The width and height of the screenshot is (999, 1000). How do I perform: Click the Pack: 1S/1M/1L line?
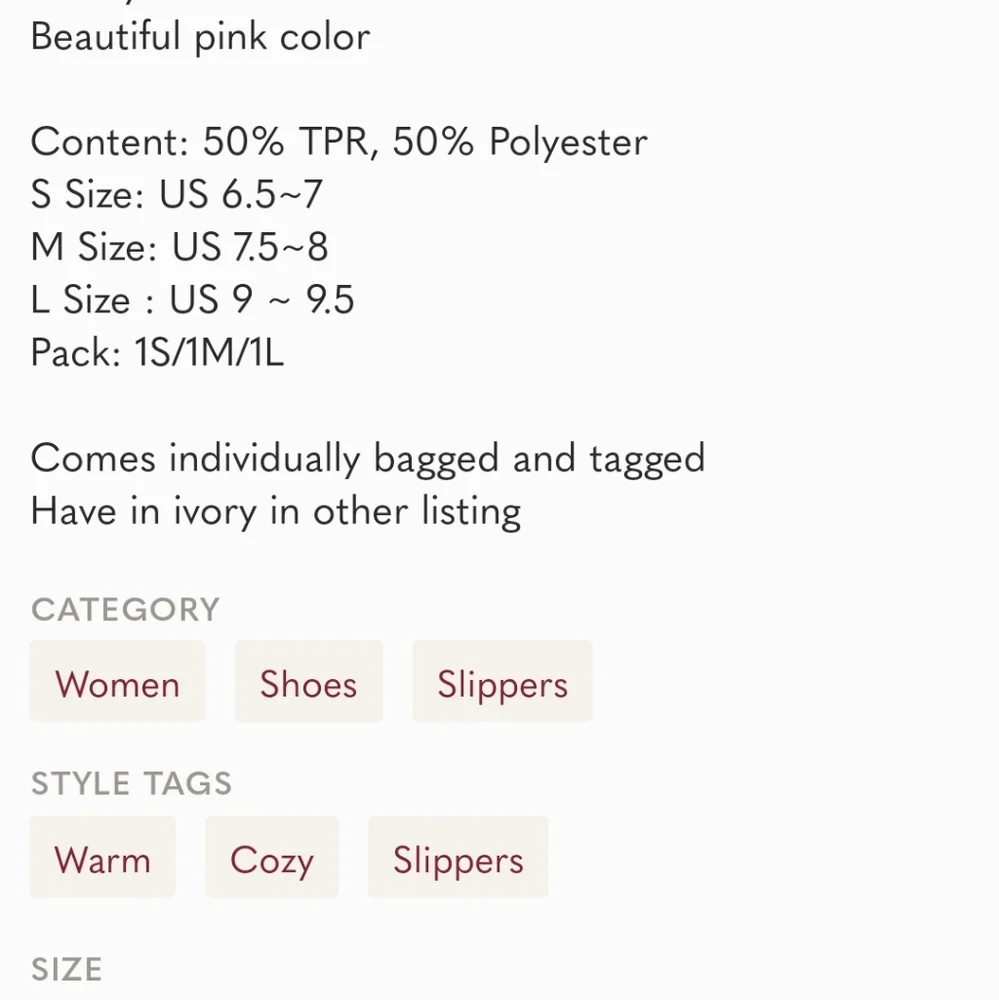[157, 353]
